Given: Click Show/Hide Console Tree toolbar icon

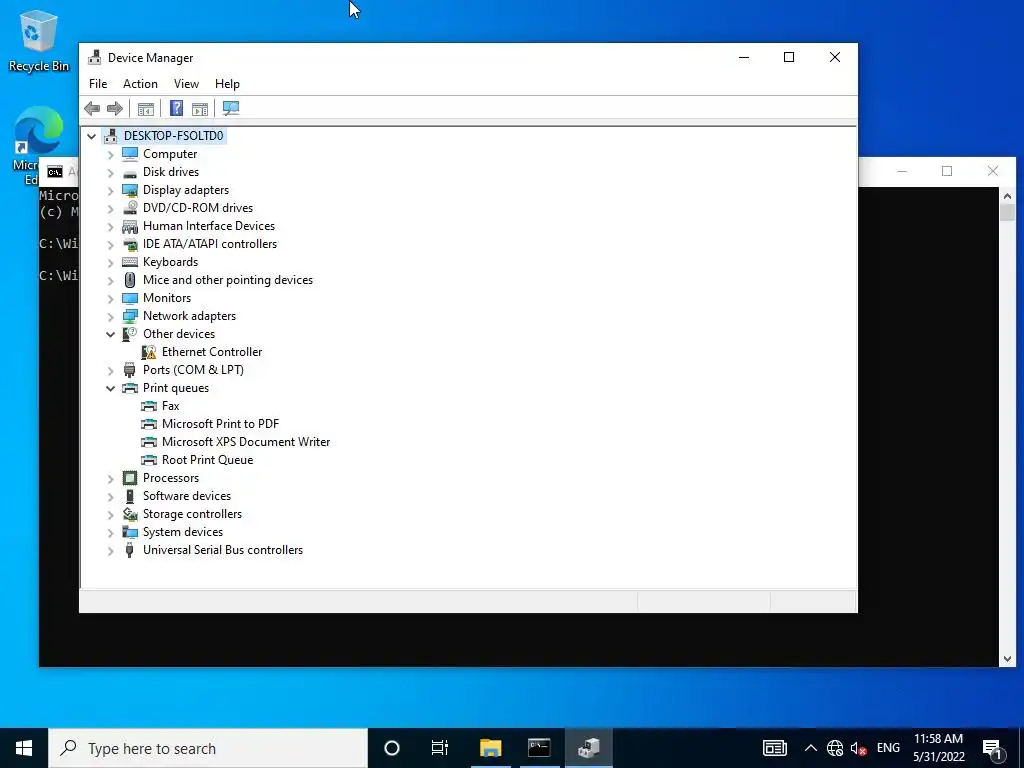Looking at the screenshot, I should [146, 108].
